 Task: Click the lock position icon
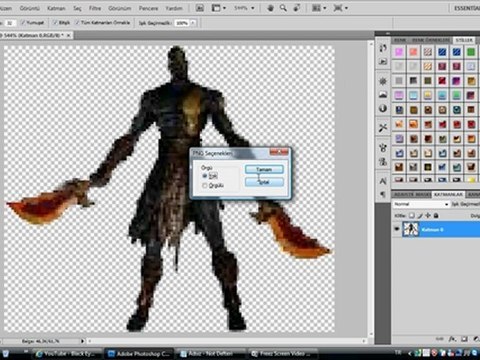tap(428, 216)
